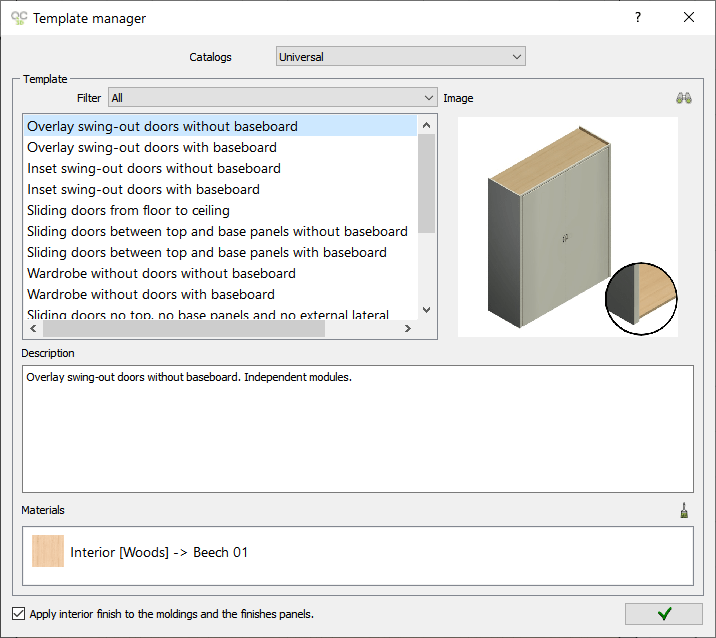Click inside the Description text box
716x638 pixels.
pos(358,428)
